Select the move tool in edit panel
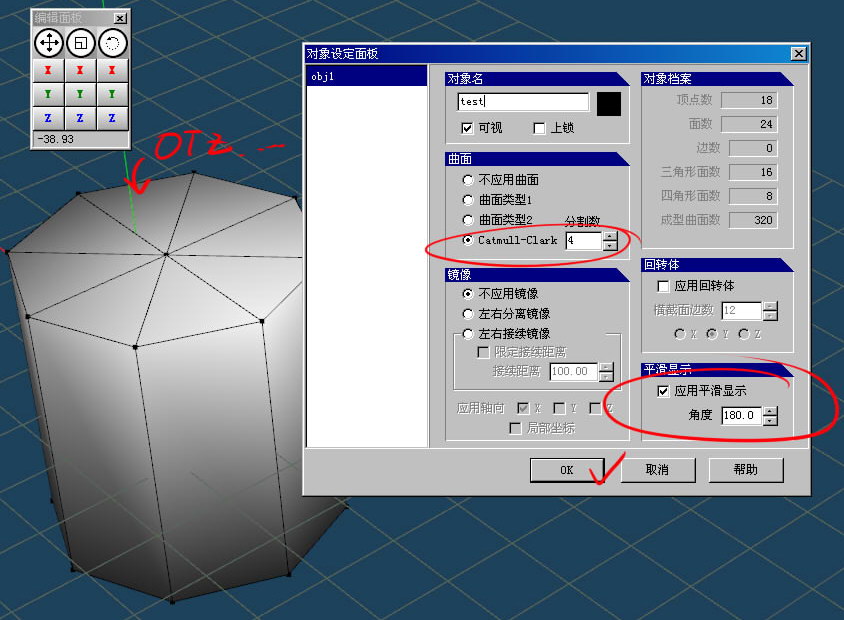The width and height of the screenshot is (844, 620). [x=49, y=43]
